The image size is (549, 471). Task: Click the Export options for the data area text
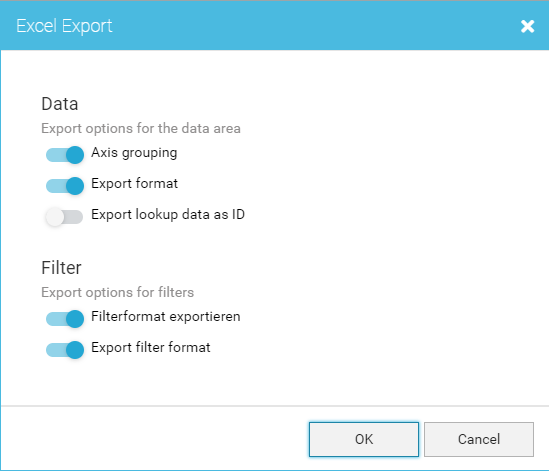click(141, 129)
